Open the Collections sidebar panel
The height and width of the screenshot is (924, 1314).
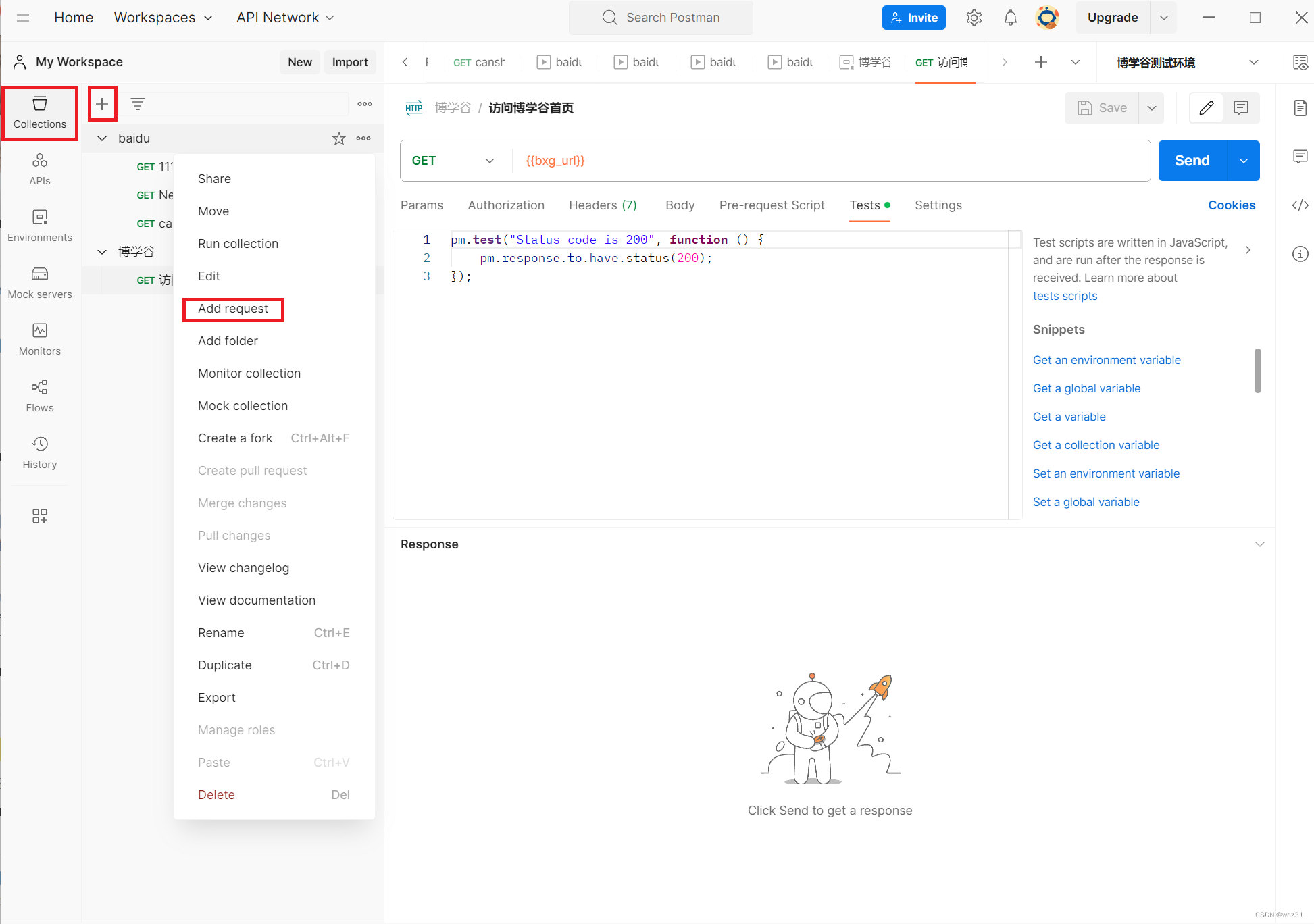tap(40, 113)
